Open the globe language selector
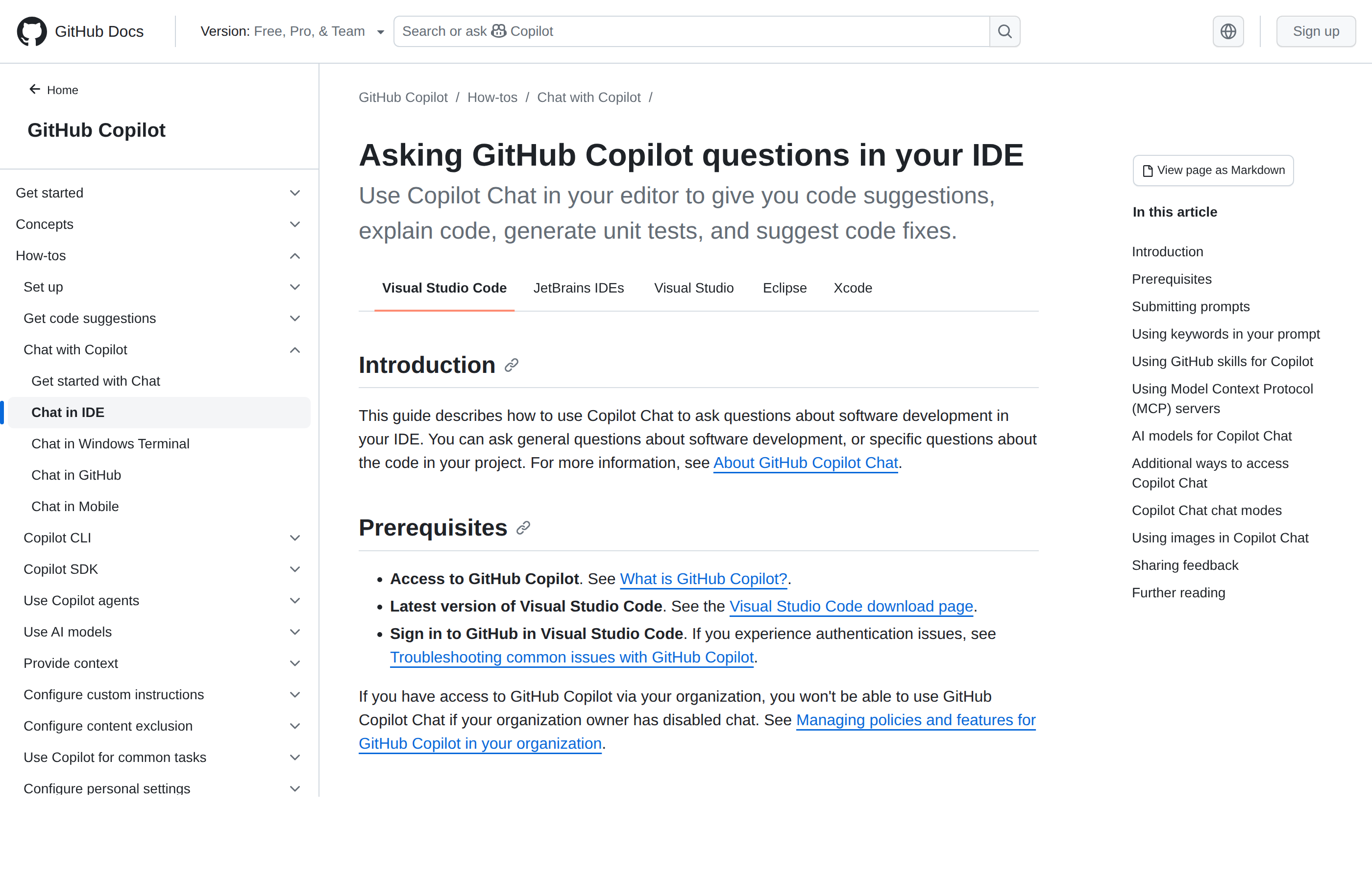 tap(1228, 31)
